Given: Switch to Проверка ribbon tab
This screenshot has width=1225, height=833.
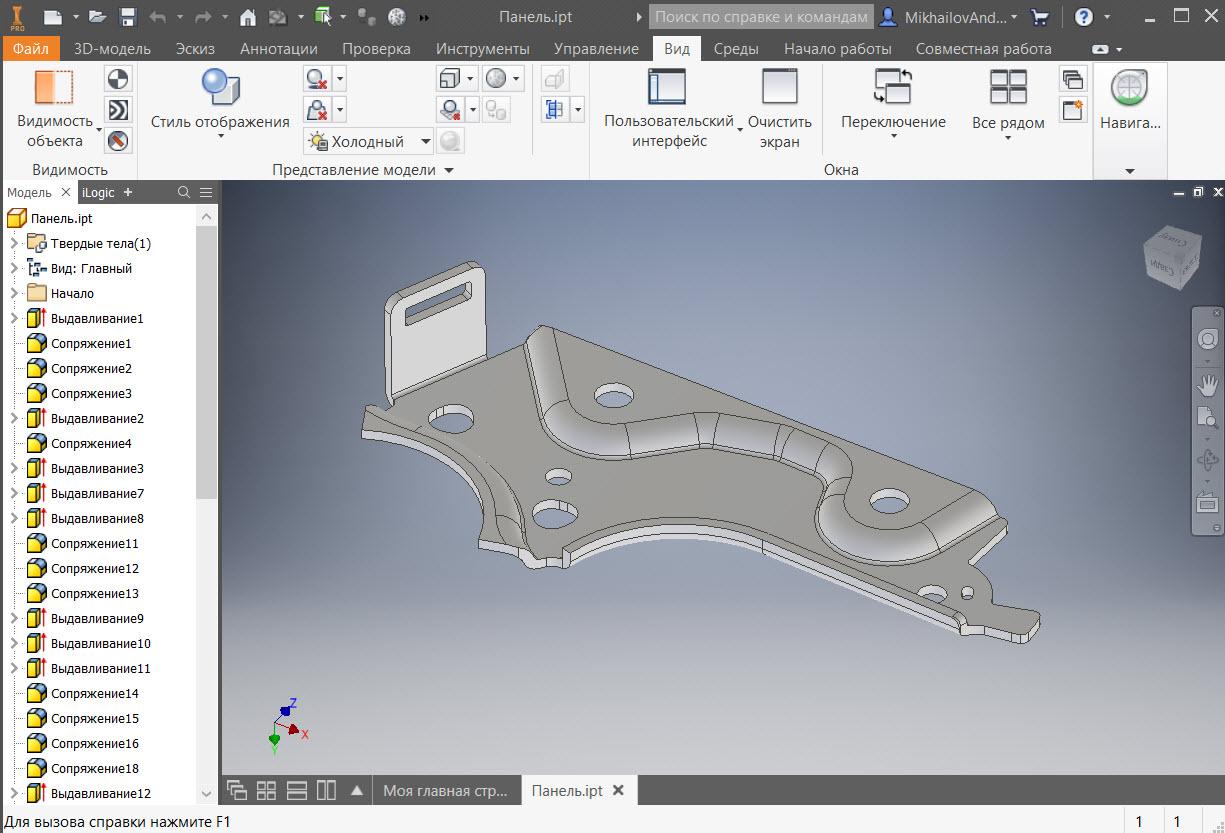Looking at the screenshot, I should pyautogui.click(x=376, y=48).
